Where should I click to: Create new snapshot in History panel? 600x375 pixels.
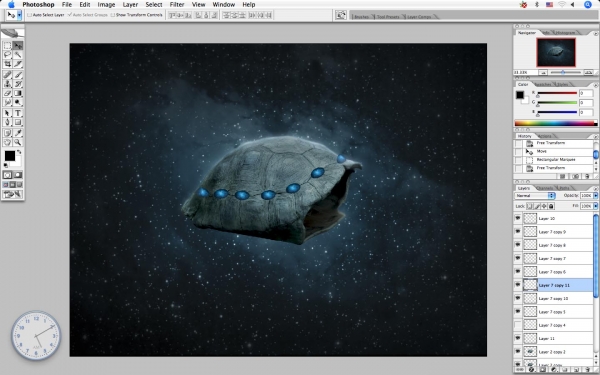pyautogui.click(x=575, y=176)
